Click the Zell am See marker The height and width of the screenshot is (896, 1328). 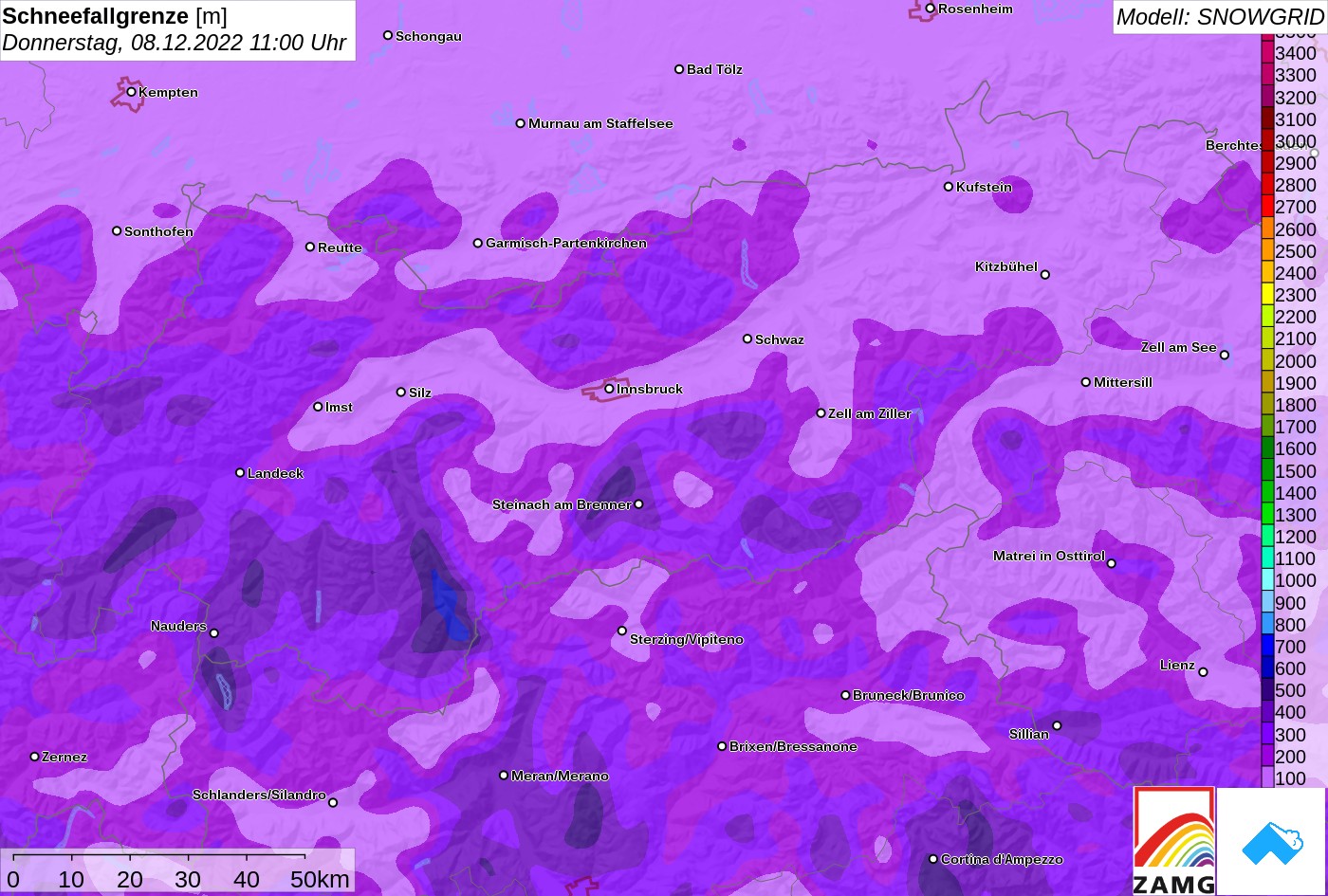pyautogui.click(x=1225, y=356)
